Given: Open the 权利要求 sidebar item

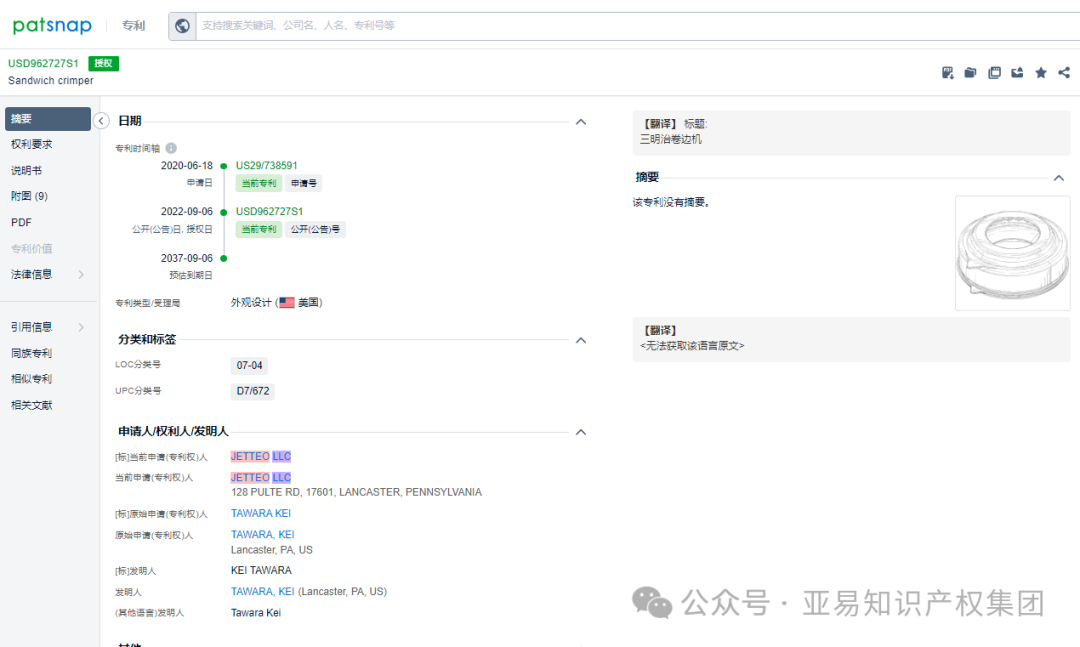Looking at the screenshot, I should (32, 144).
